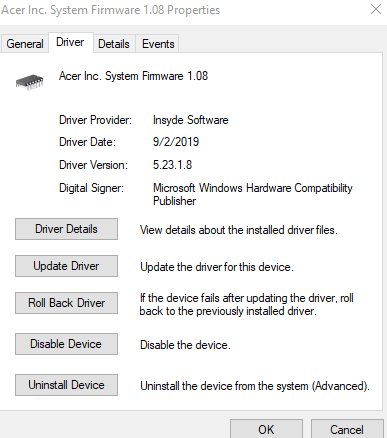Click the Digital Signer label

(x=91, y=188)
